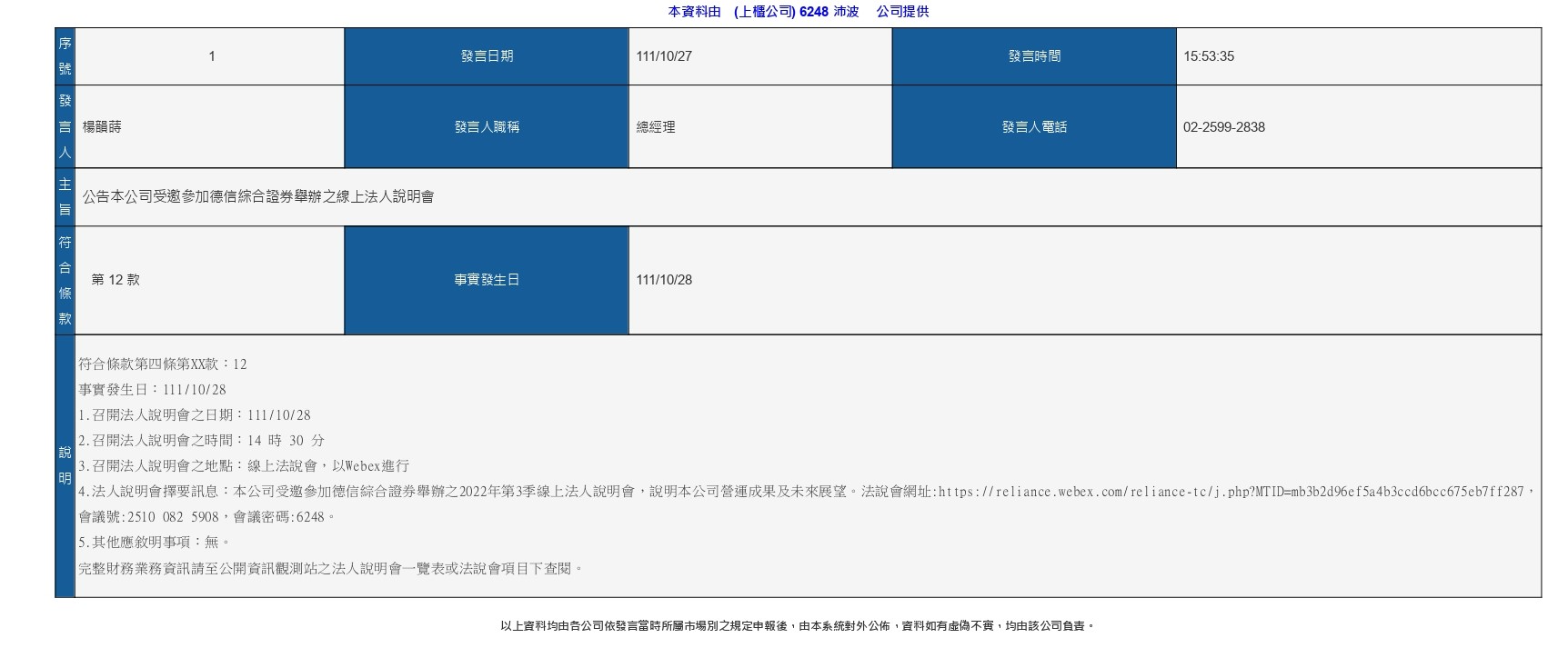
Task: Click line 2.召開法人說明會之時間 14 時 30 分
Action: pos(201,441)
